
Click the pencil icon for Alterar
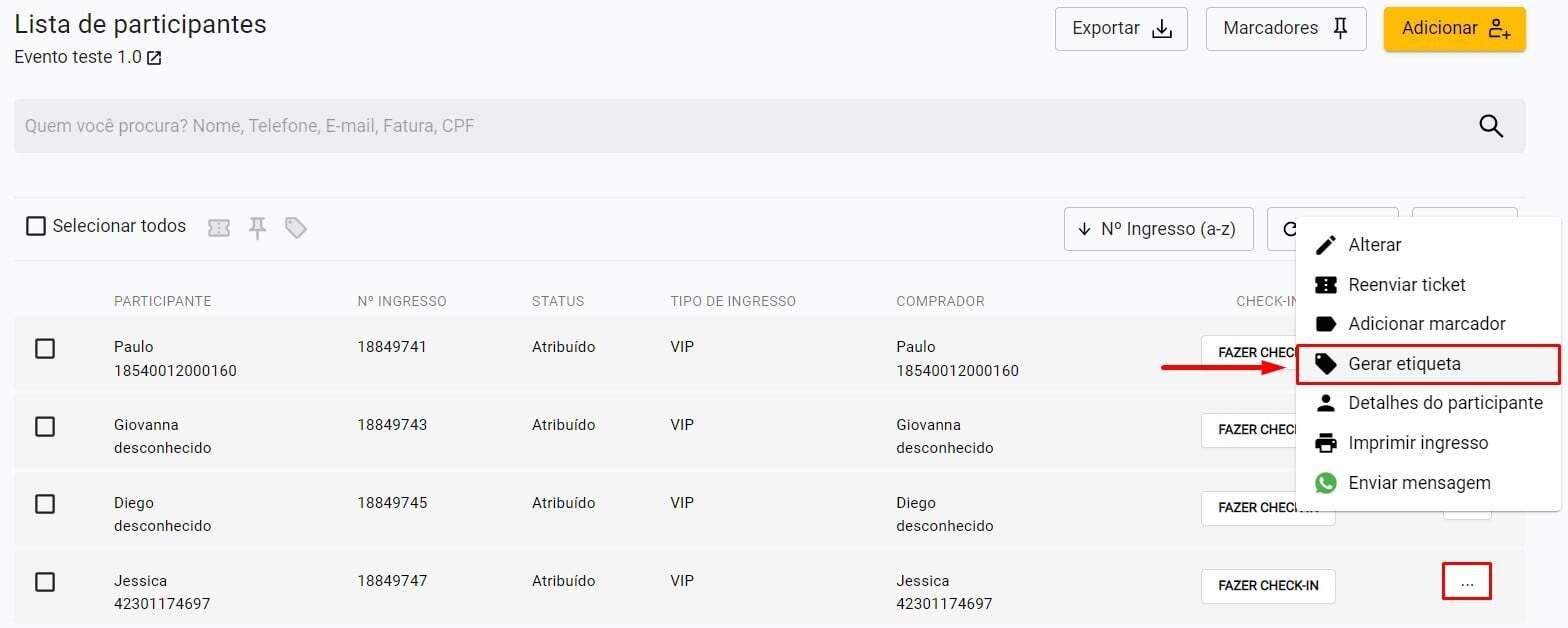[x=1326, y=245]
